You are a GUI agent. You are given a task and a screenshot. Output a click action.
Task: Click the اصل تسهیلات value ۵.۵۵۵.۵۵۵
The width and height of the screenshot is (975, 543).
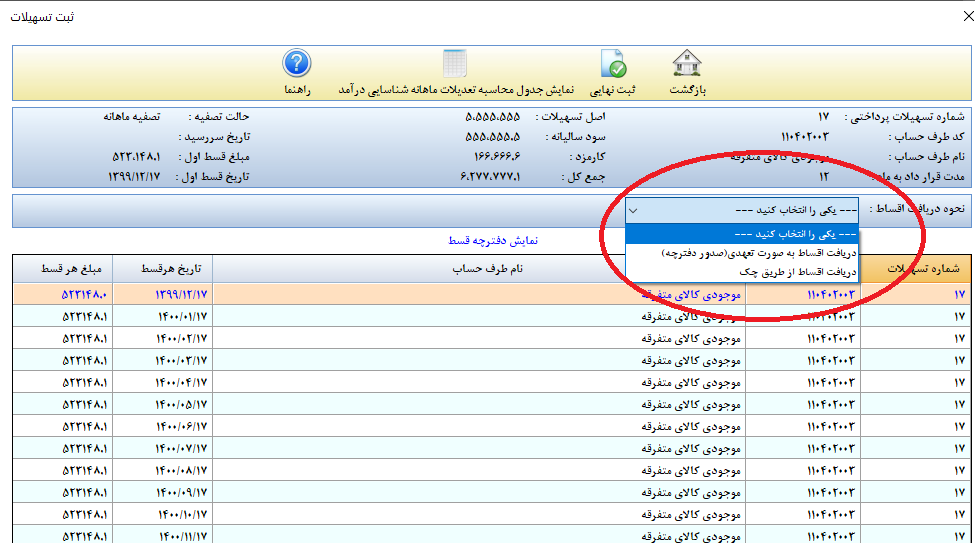(492, 117)
